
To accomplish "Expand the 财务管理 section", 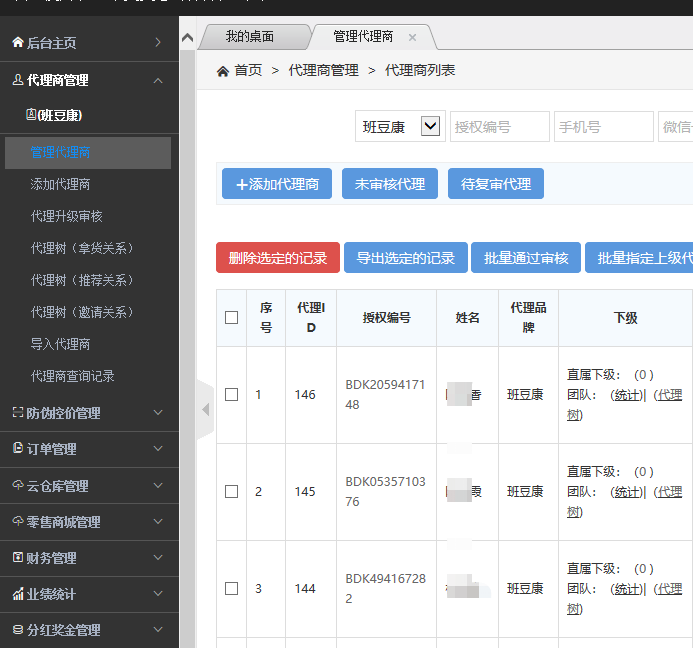I will click(158, 557).
